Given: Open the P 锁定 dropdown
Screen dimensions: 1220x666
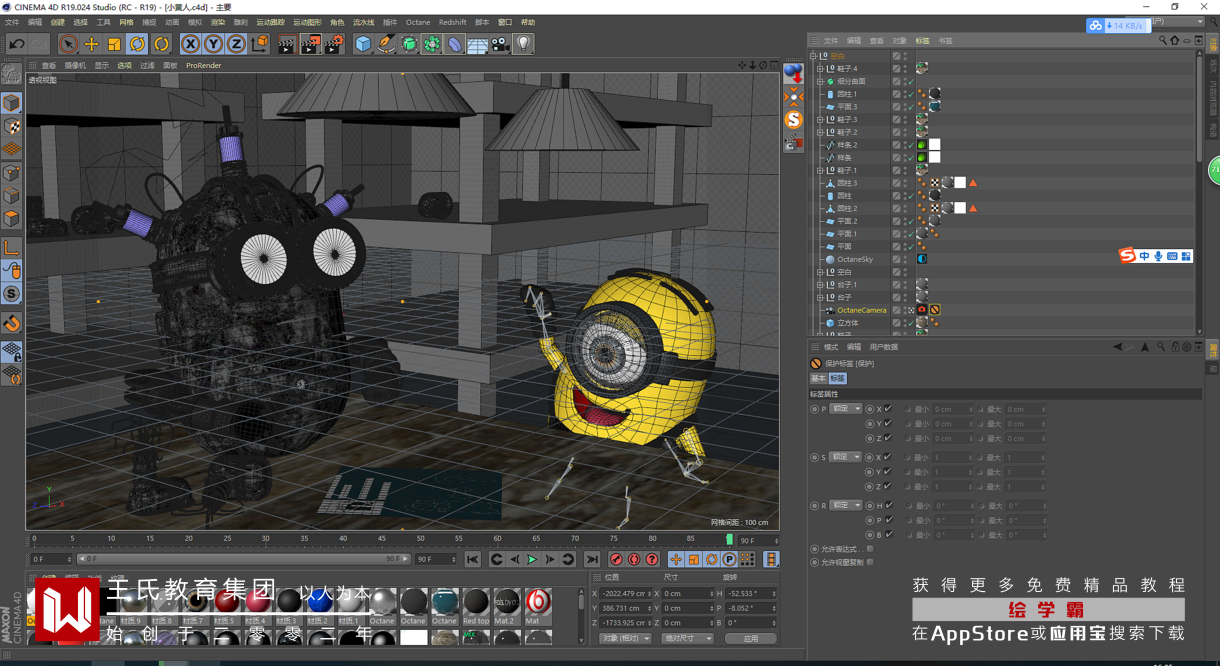Looking at the screenshot, I should pyautogui.click(x=846, y=409).
